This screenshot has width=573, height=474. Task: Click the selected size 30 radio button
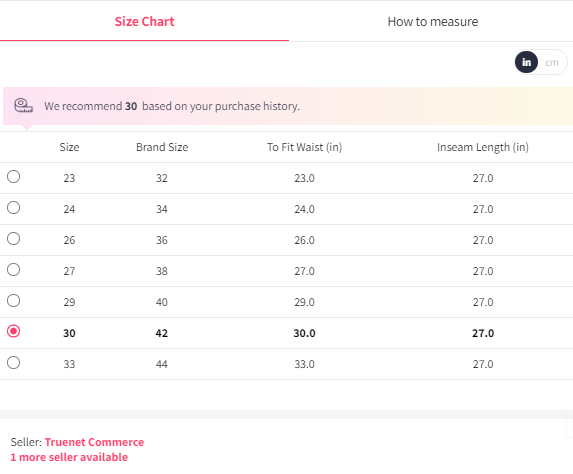(14, 331)
